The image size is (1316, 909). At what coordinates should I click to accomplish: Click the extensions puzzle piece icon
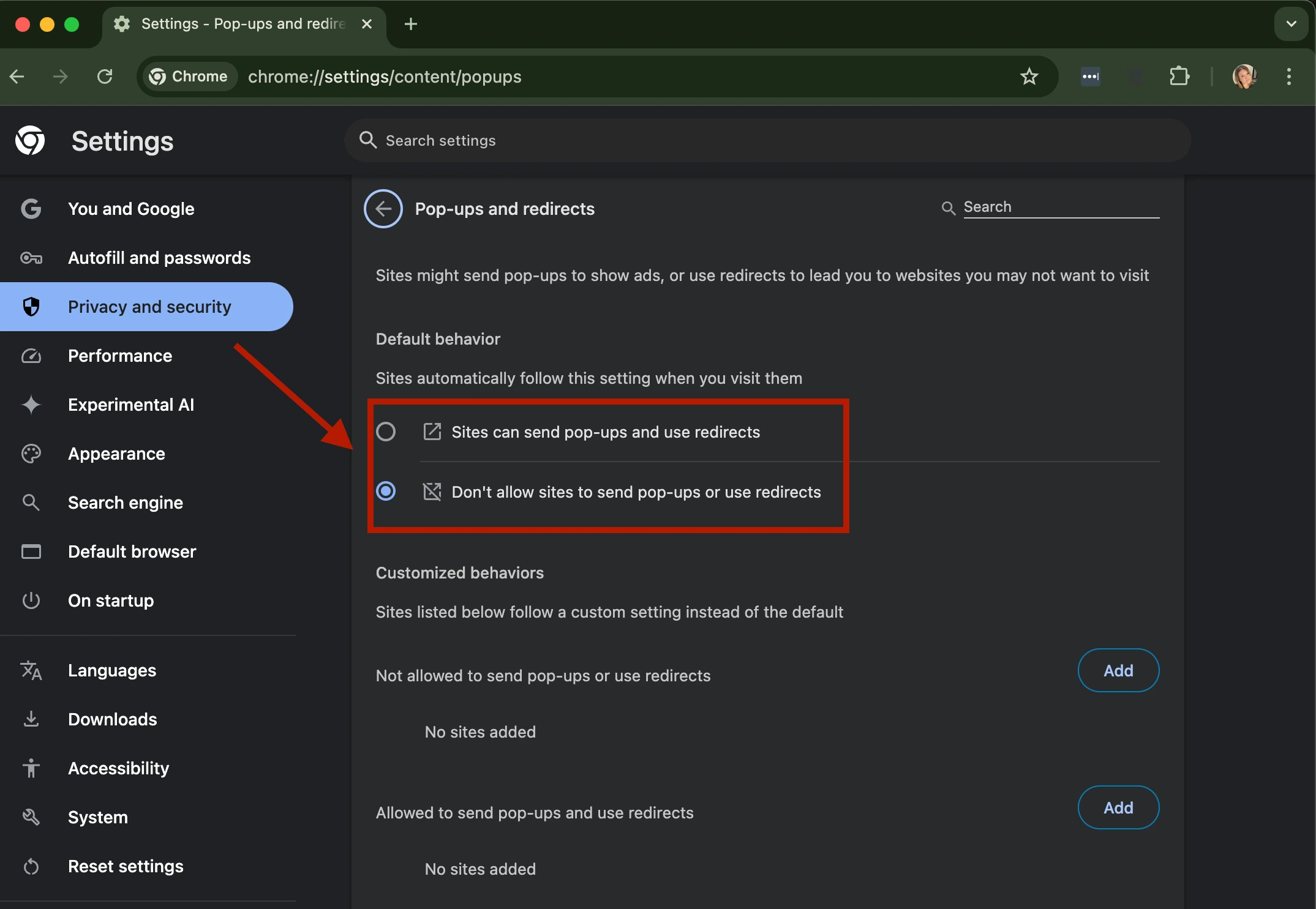coord(1180,77)
